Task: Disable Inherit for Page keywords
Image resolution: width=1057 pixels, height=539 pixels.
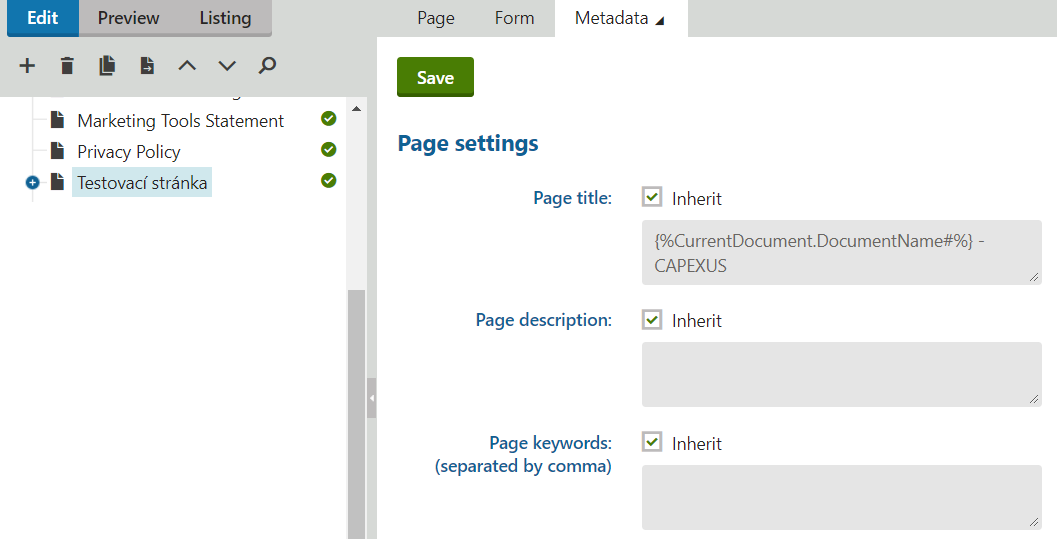Action: click(x=652, y=442)
